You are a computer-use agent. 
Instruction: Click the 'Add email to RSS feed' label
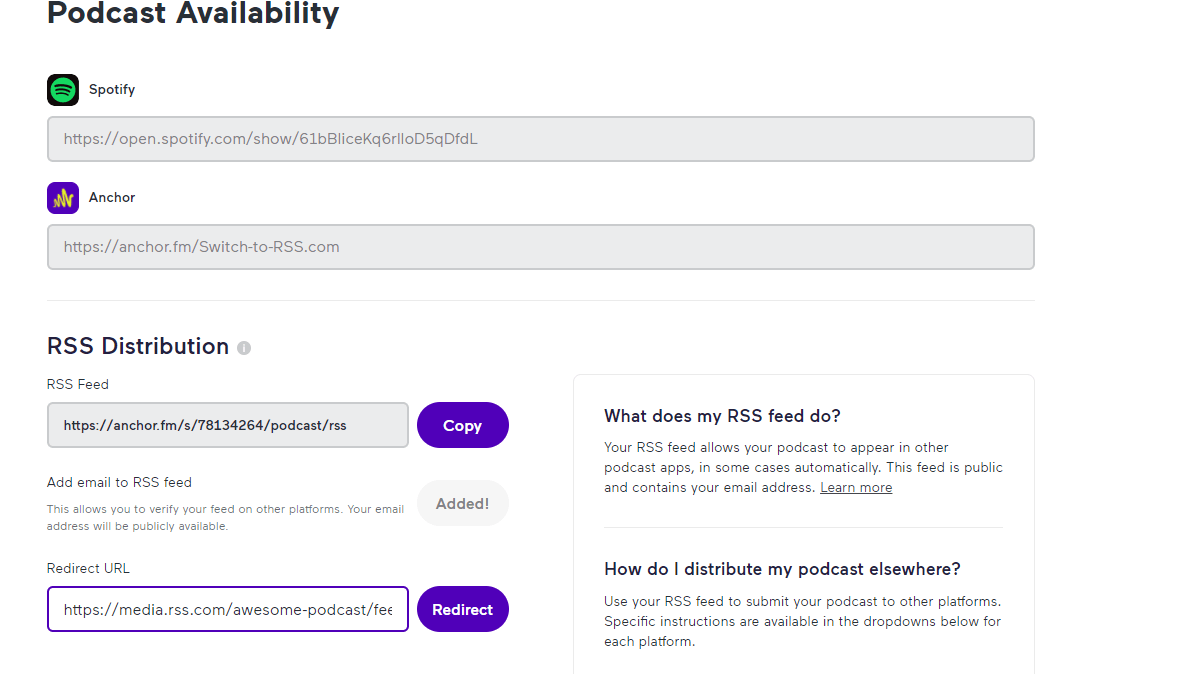pos(119,482)
